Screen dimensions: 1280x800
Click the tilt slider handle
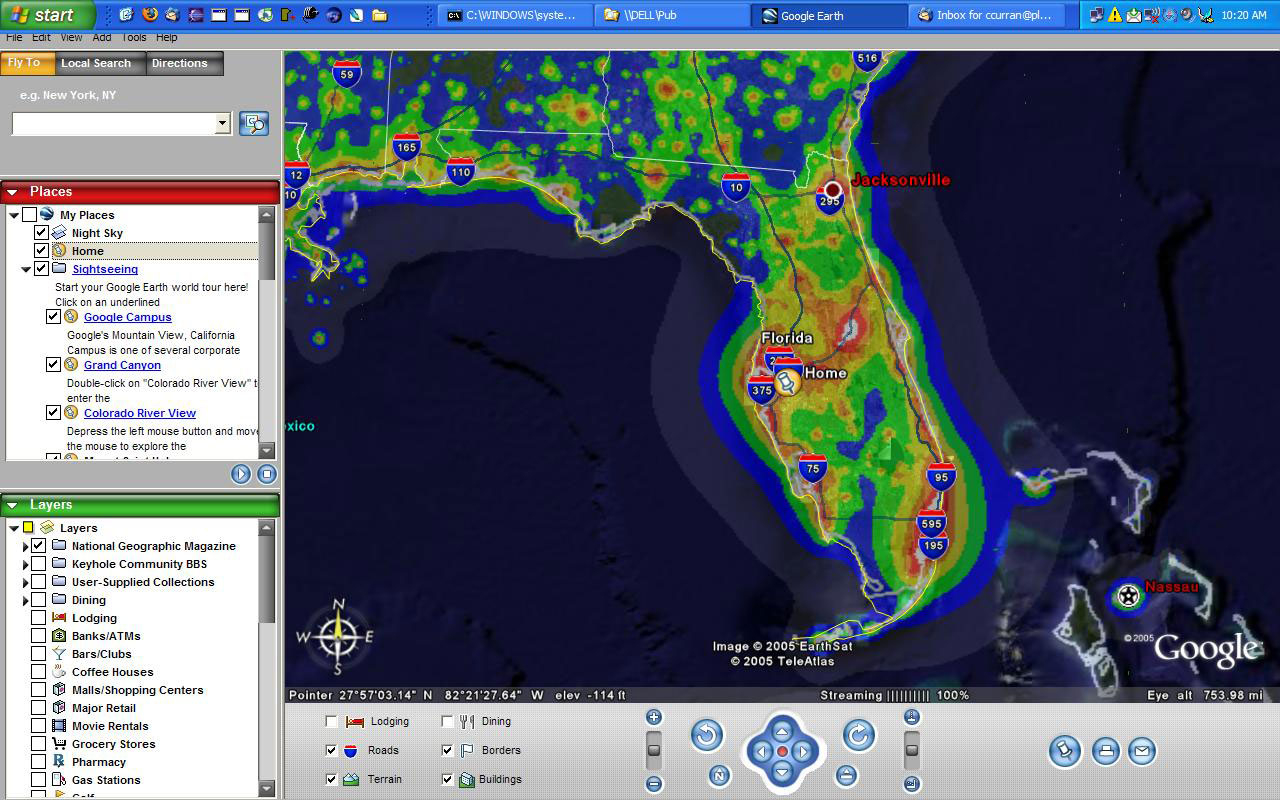[912, 749]
